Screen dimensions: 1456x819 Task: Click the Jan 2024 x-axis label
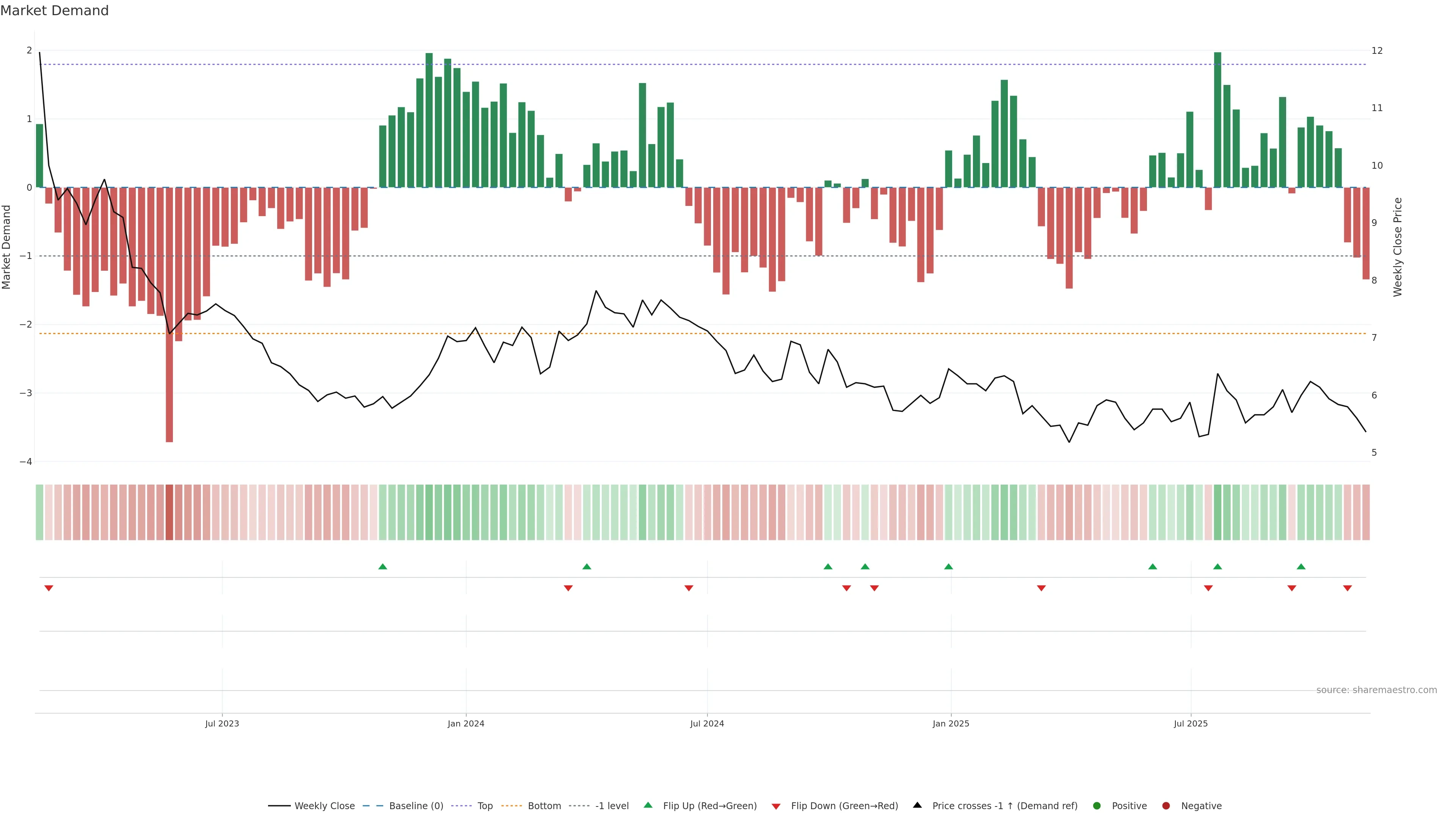tap(466, 723)
